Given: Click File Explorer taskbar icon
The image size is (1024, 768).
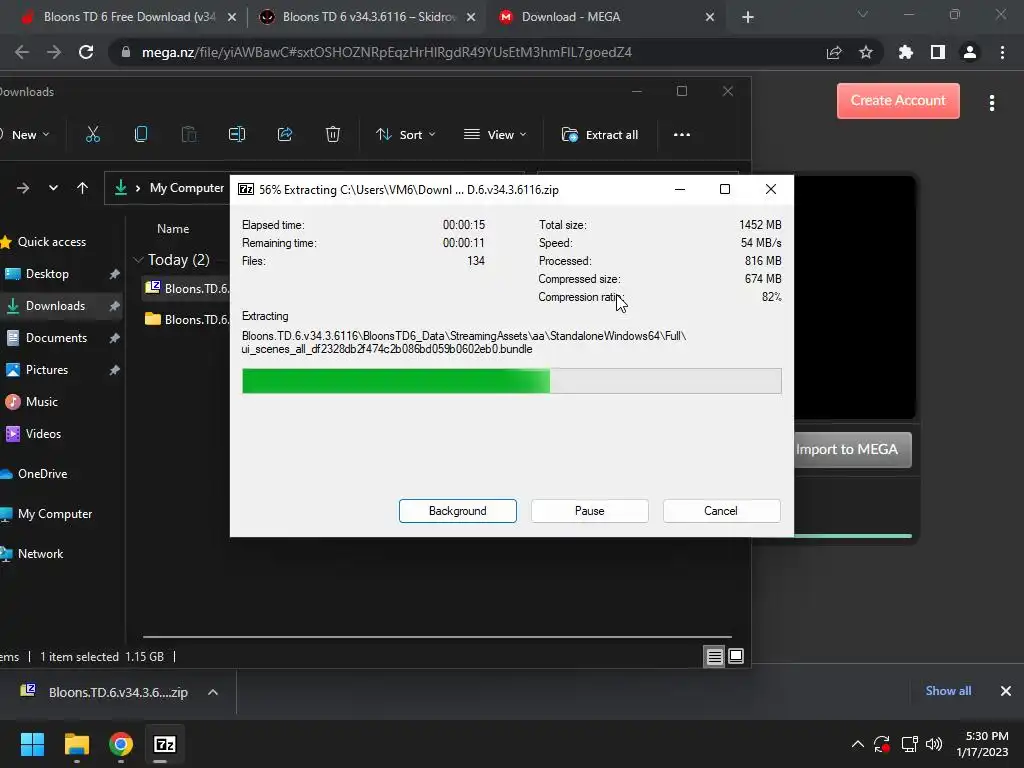Looking at the screenshot, I should click(x=76, y=744).
